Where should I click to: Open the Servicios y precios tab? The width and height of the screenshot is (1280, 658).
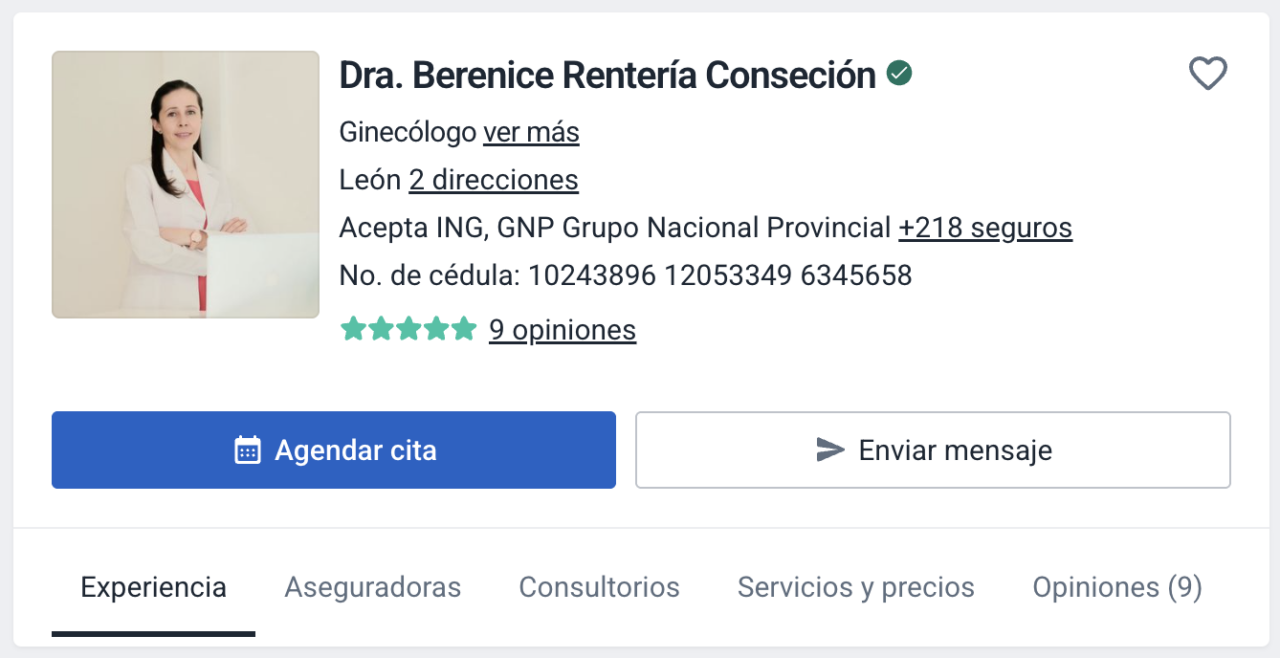coord(856,587)
